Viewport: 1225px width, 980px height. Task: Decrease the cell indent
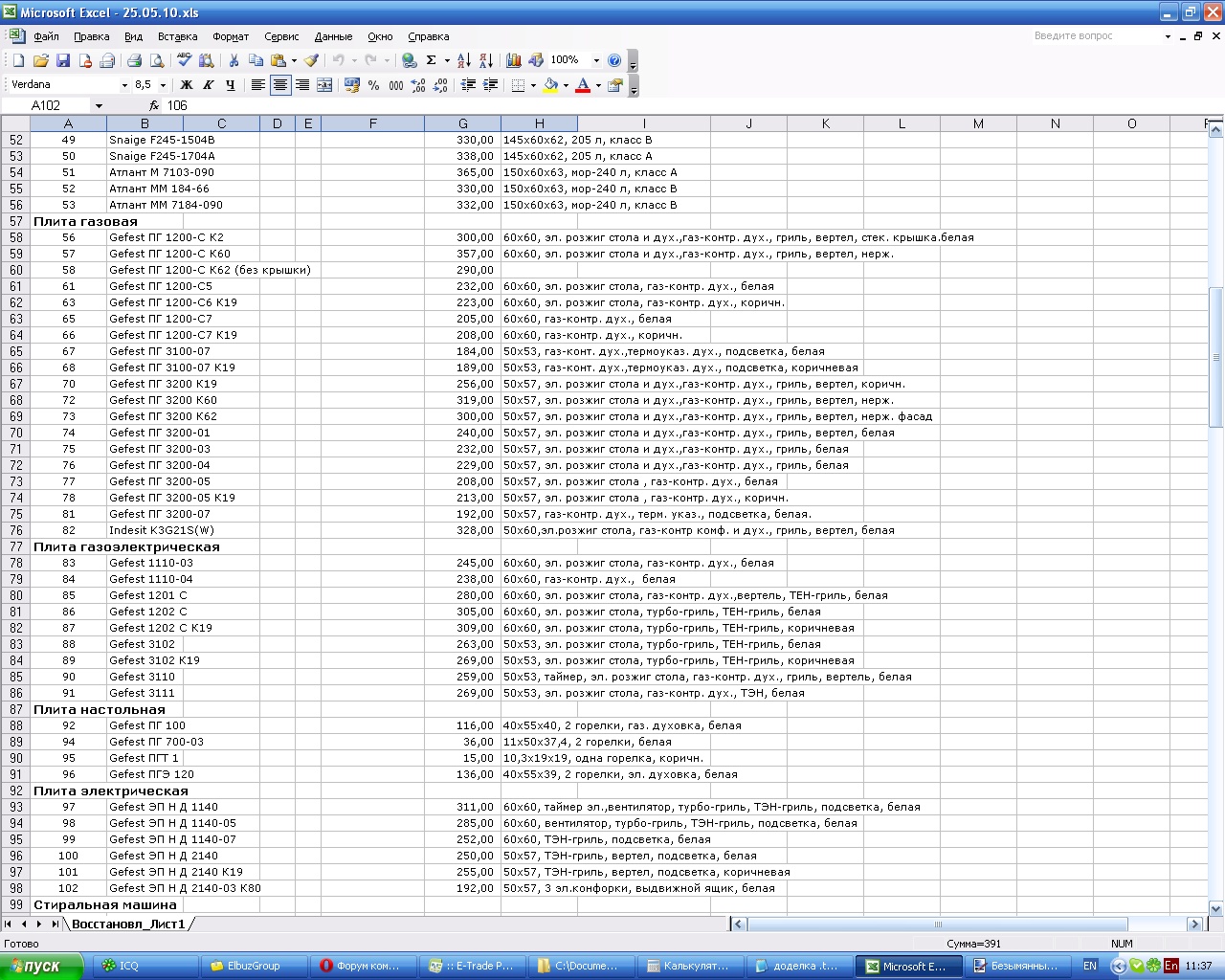468,85
